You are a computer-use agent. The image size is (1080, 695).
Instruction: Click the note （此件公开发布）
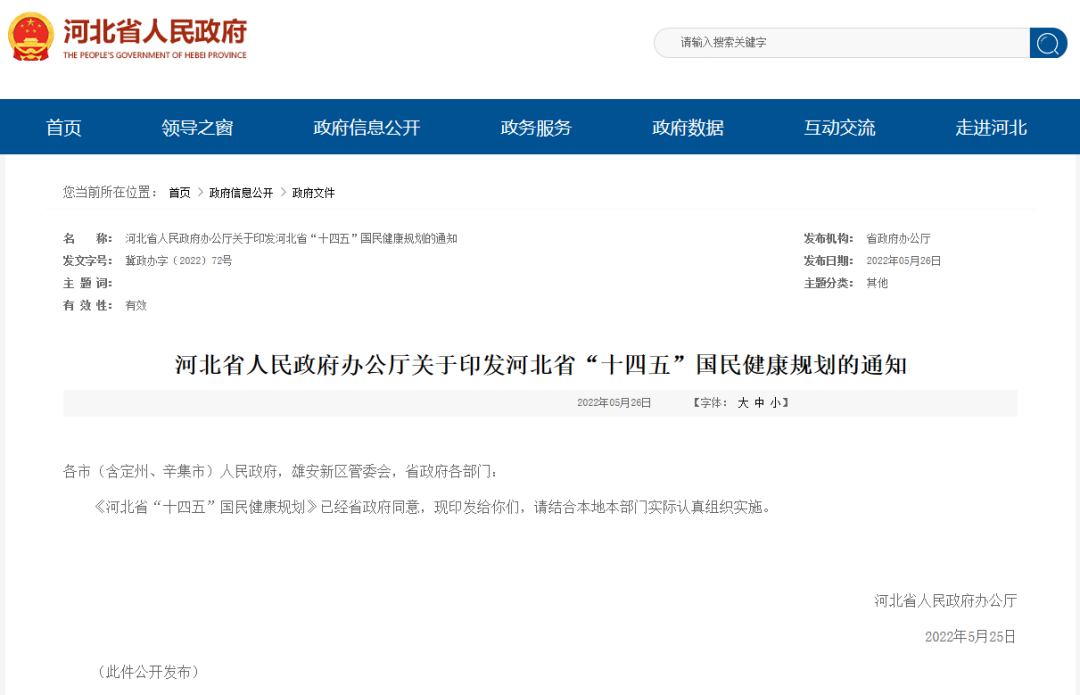tap(147, 672)
